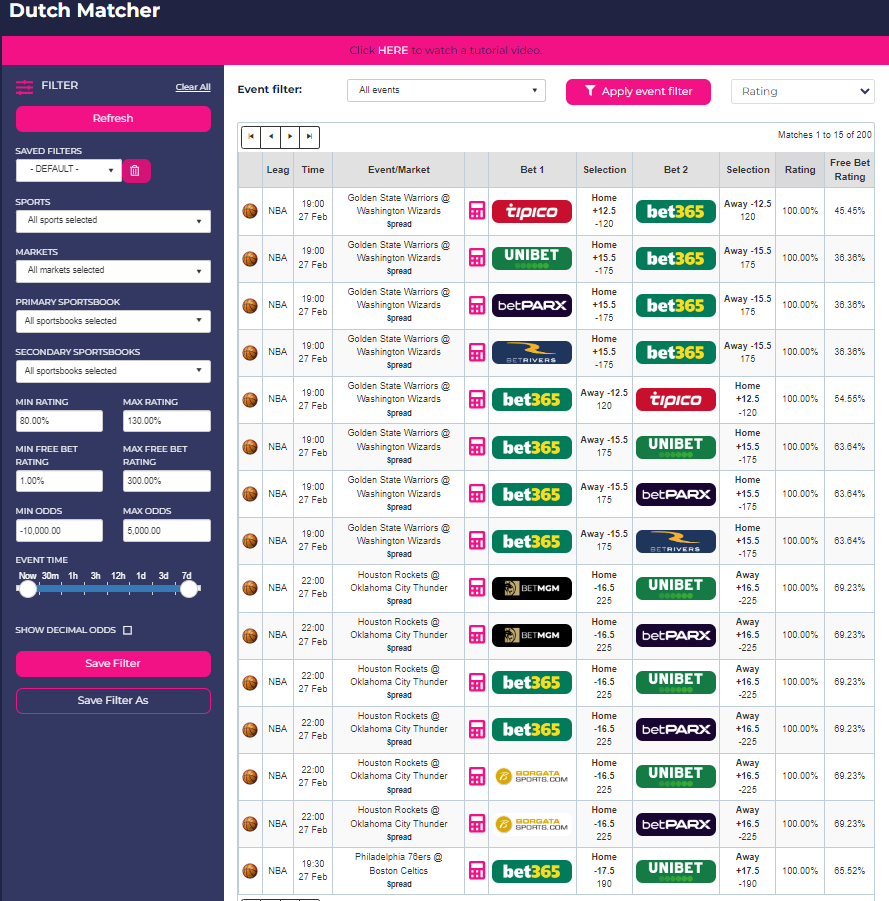Click the trash icon beside saved filters

pos(136,171)
